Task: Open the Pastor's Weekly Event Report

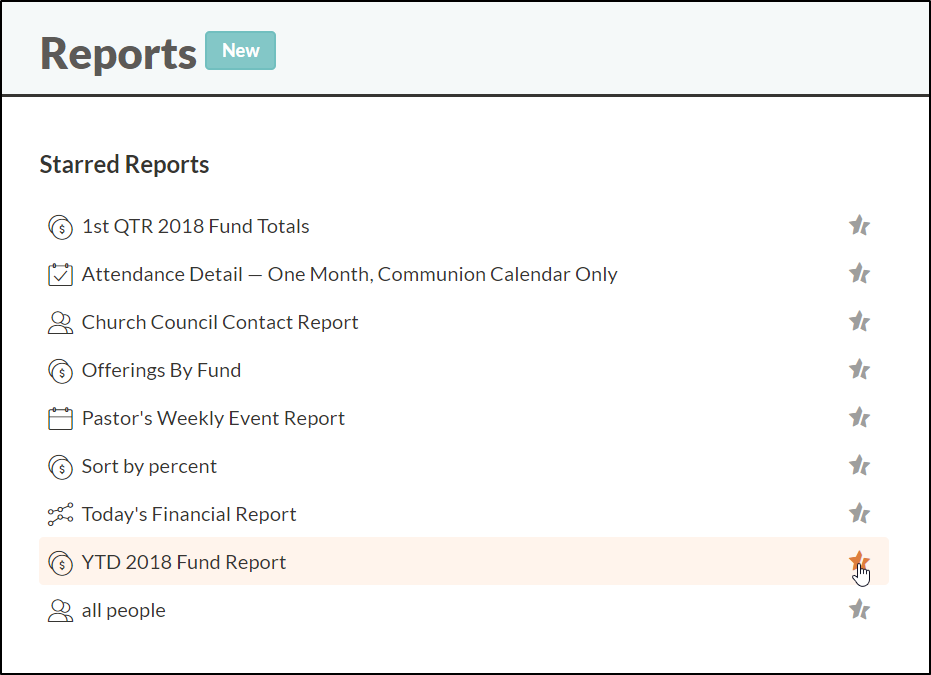Action: point(213,418)
